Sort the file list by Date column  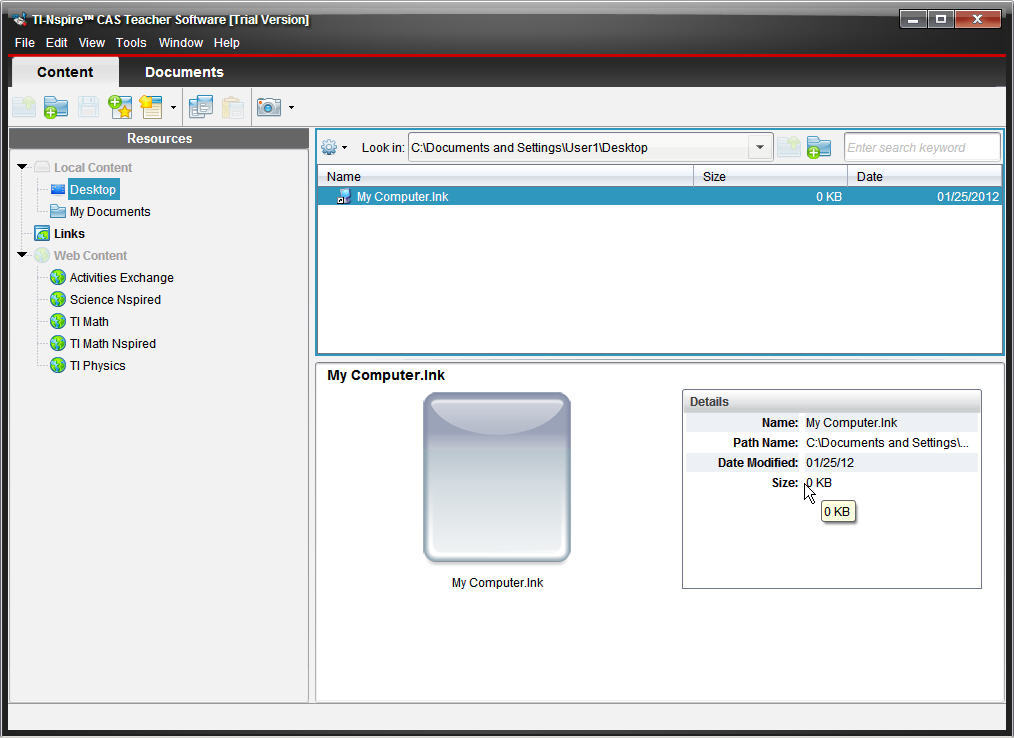[925, 177]
